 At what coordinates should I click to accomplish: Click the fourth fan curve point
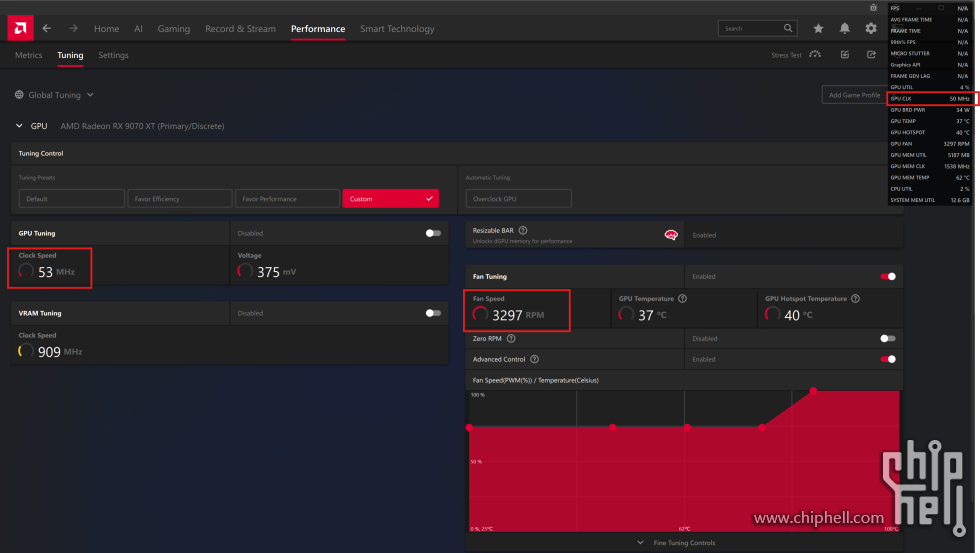pos(762,427)
